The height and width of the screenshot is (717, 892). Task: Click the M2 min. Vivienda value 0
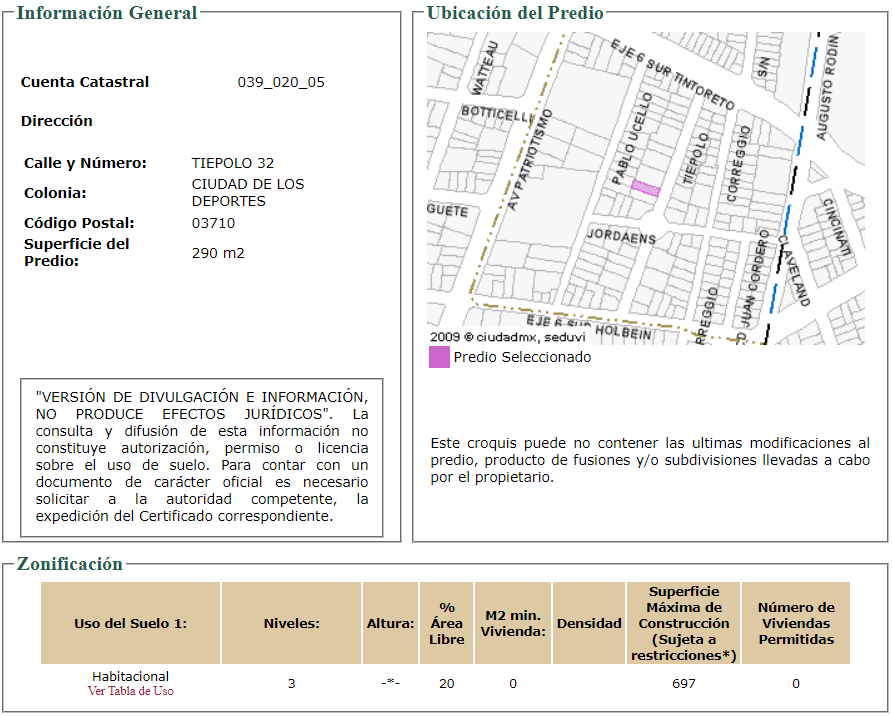(513, 683)
